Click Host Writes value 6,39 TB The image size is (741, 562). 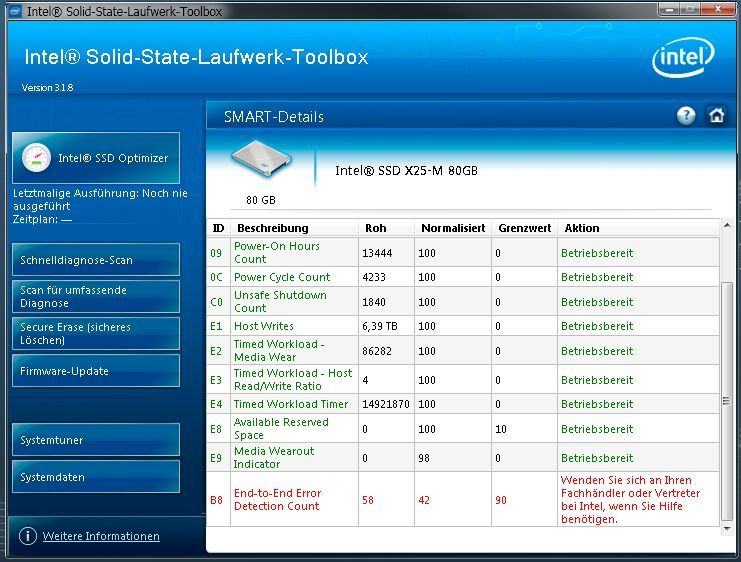tap(380, 326)
